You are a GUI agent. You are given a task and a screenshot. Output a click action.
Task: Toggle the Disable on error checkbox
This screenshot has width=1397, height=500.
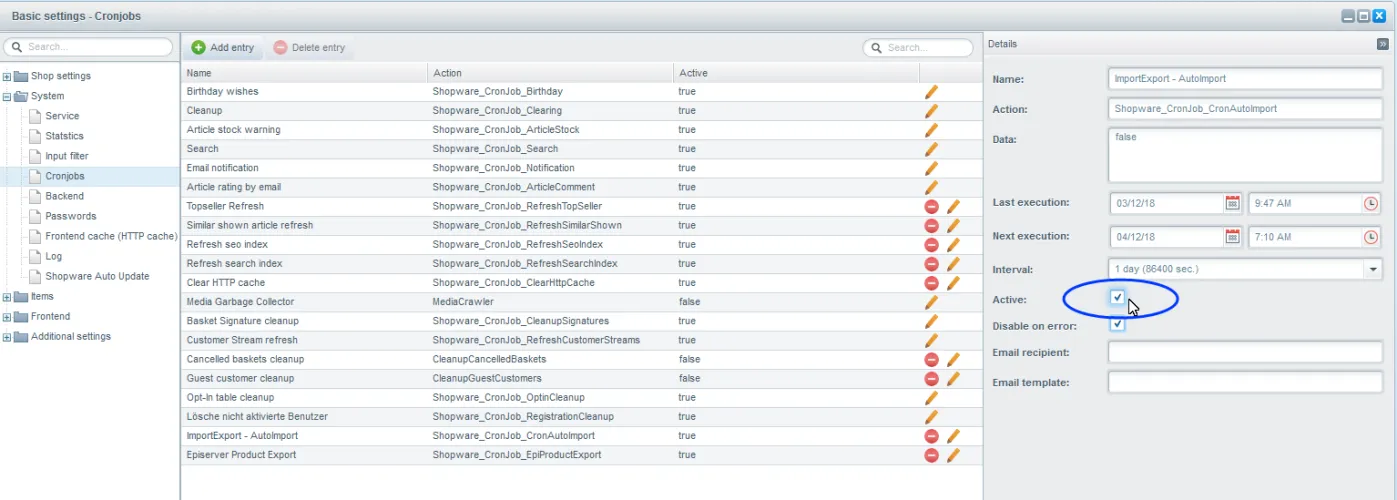pyautogui.click(x=1117, y=324)
